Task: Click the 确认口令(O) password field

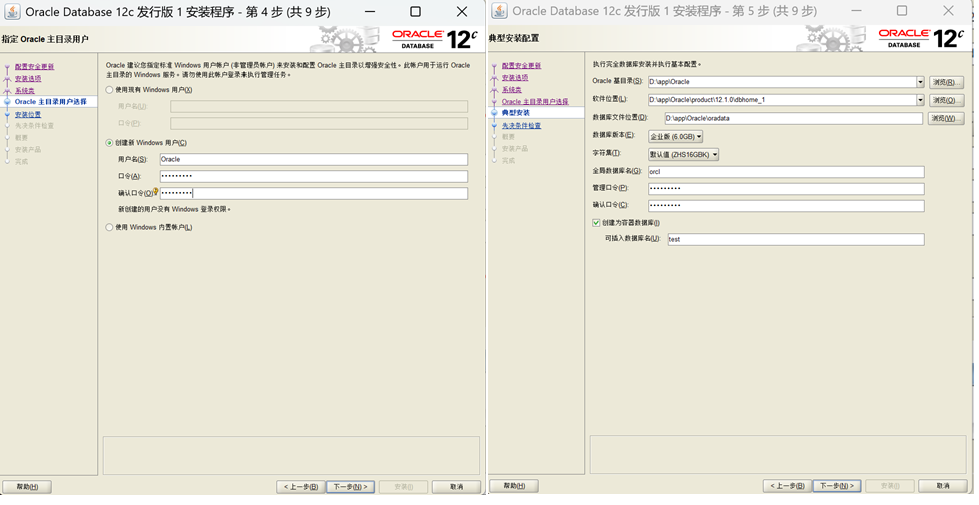Action: pyautogui.click(x=313, y=194)
